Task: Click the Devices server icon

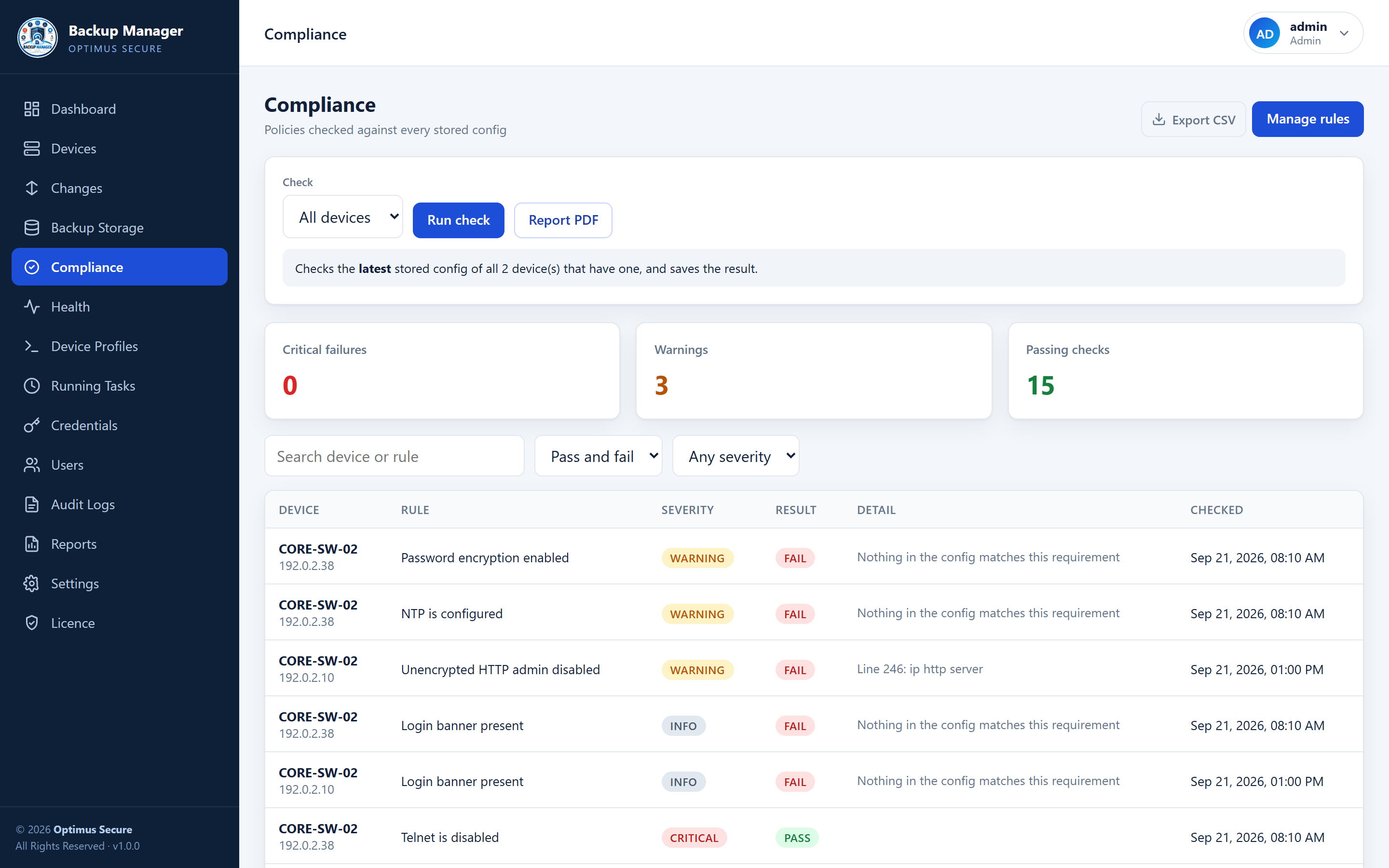Action: tap(31, 149)
